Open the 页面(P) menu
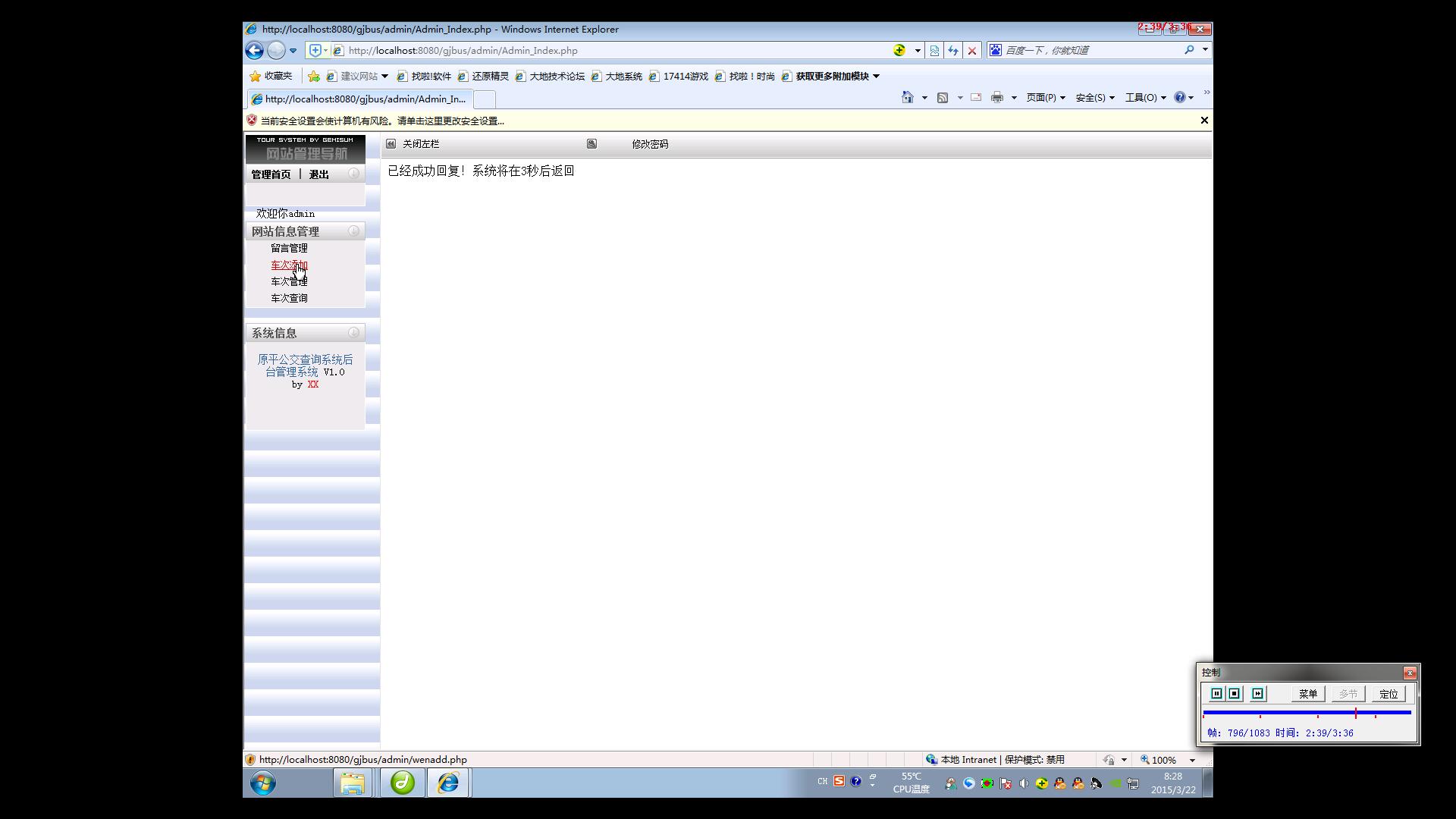This screenshot has height=819, width=1456. pyautogui.click(x=1045, y=97)
